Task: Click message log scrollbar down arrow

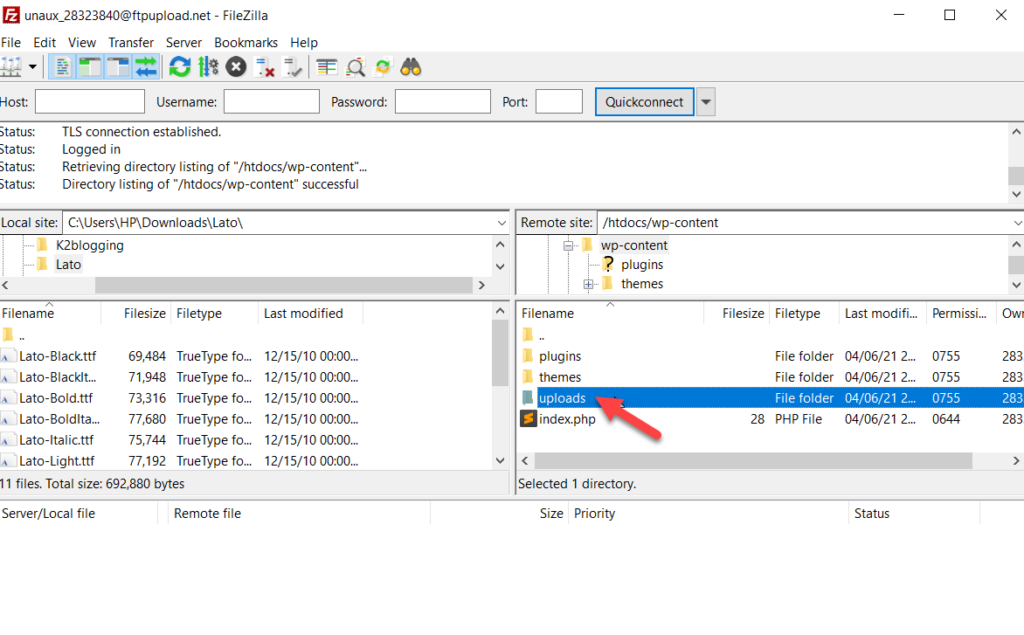Action: point(1016,194)
